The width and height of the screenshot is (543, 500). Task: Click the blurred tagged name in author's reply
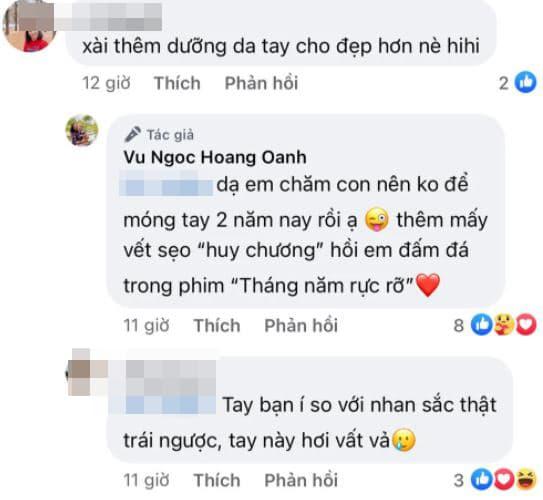(166, 183)
